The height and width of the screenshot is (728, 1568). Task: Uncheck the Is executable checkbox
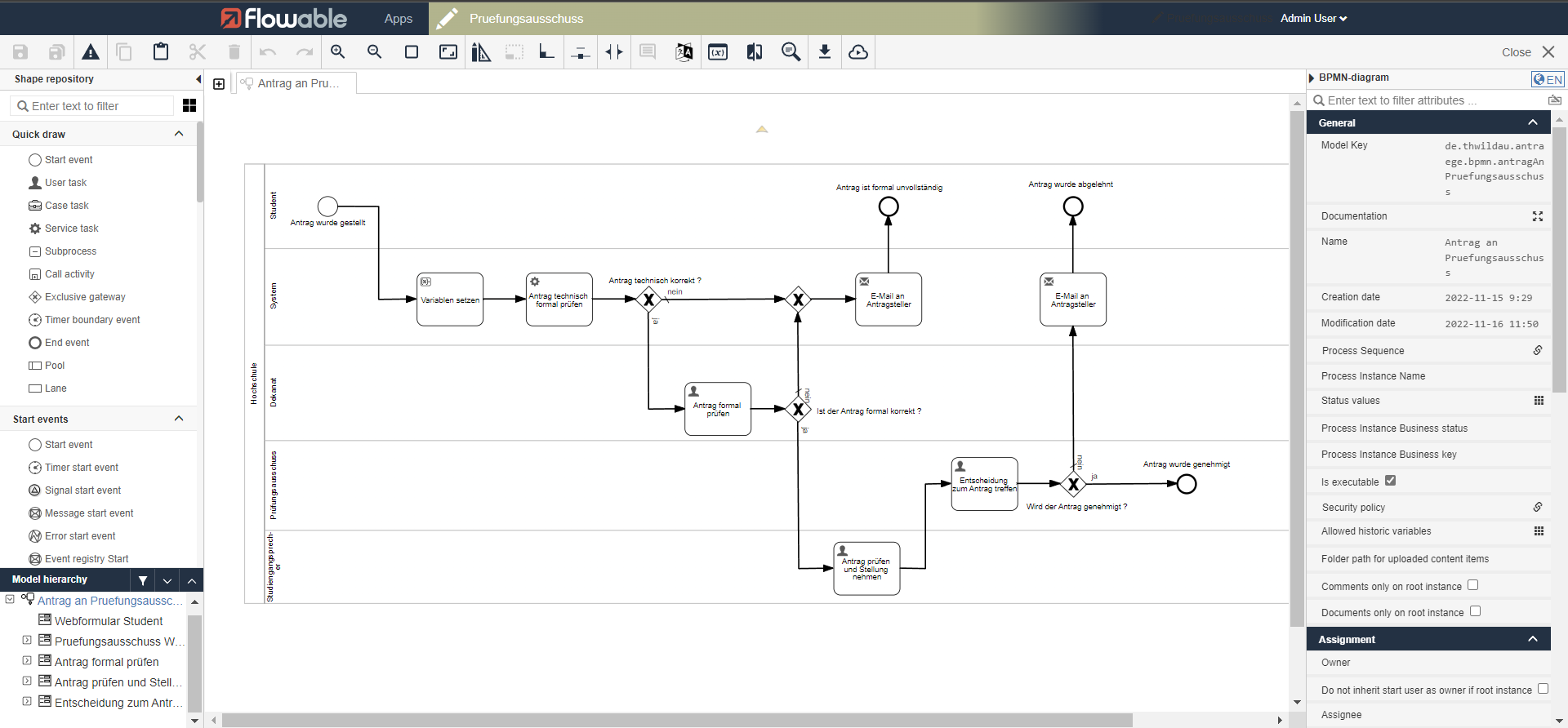1391,481
